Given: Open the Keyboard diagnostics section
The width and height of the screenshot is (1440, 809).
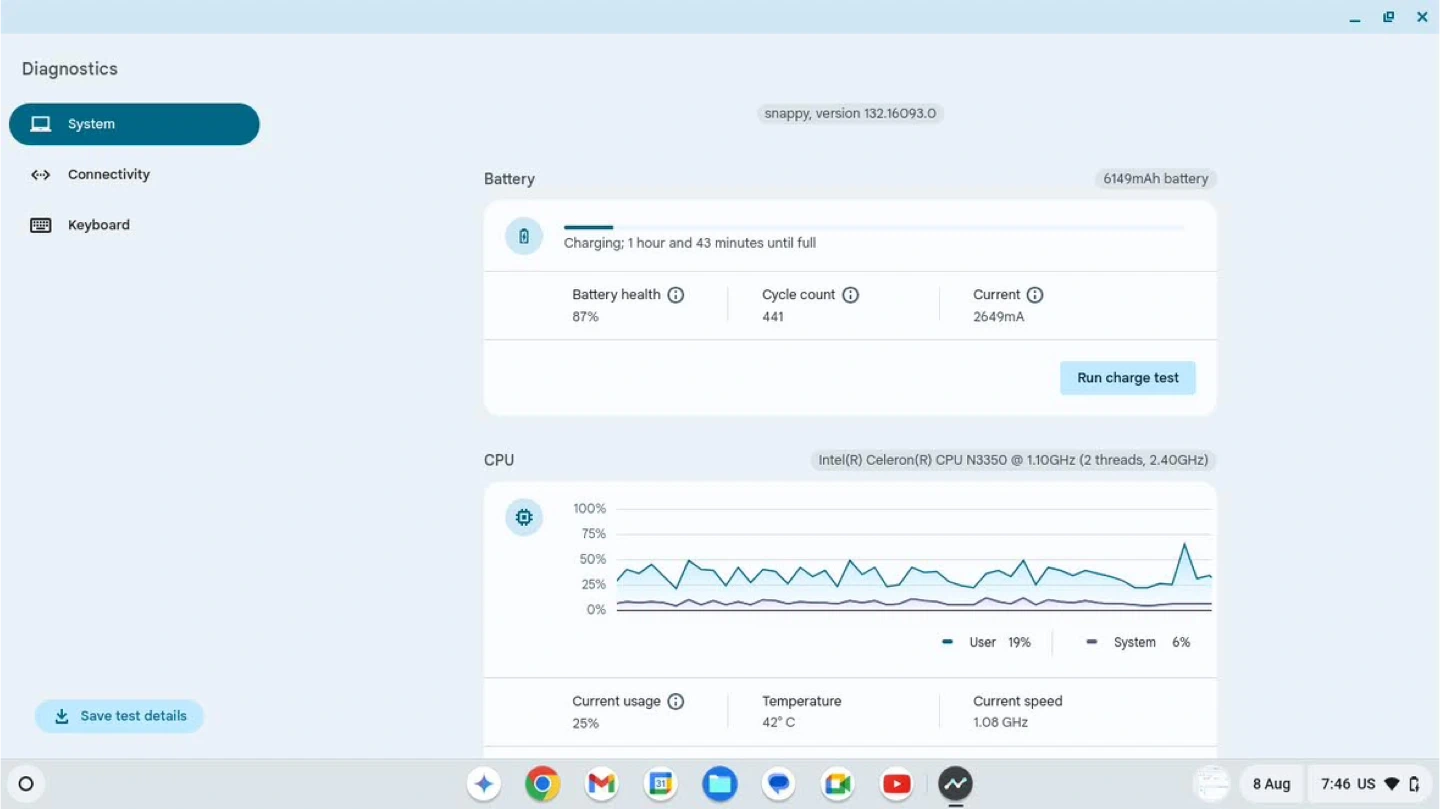Looking at the screenshot, I should (98, 225).
